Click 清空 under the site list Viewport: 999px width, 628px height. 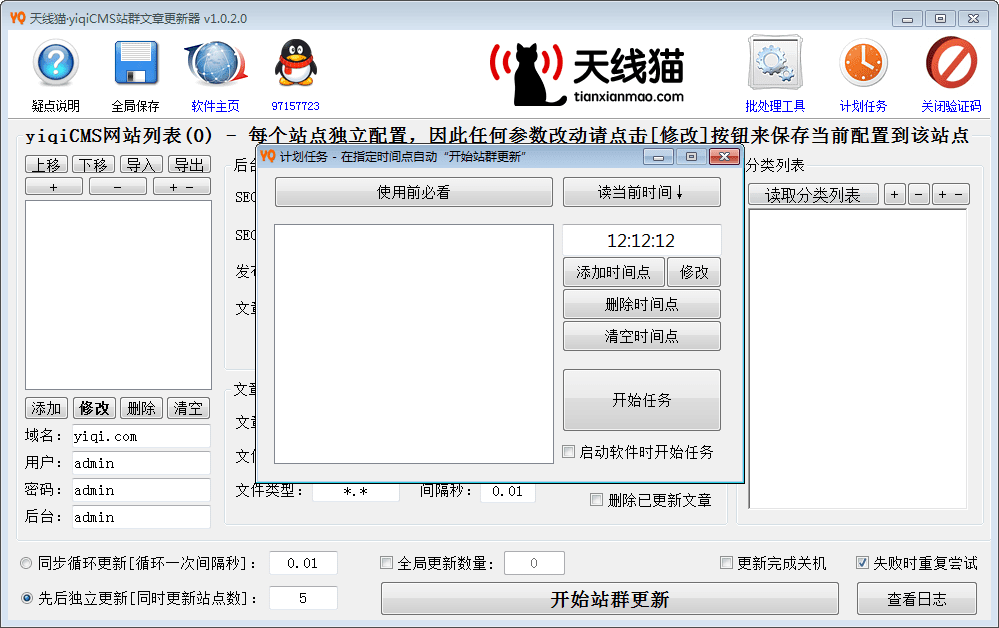click(x=189, y=408)
